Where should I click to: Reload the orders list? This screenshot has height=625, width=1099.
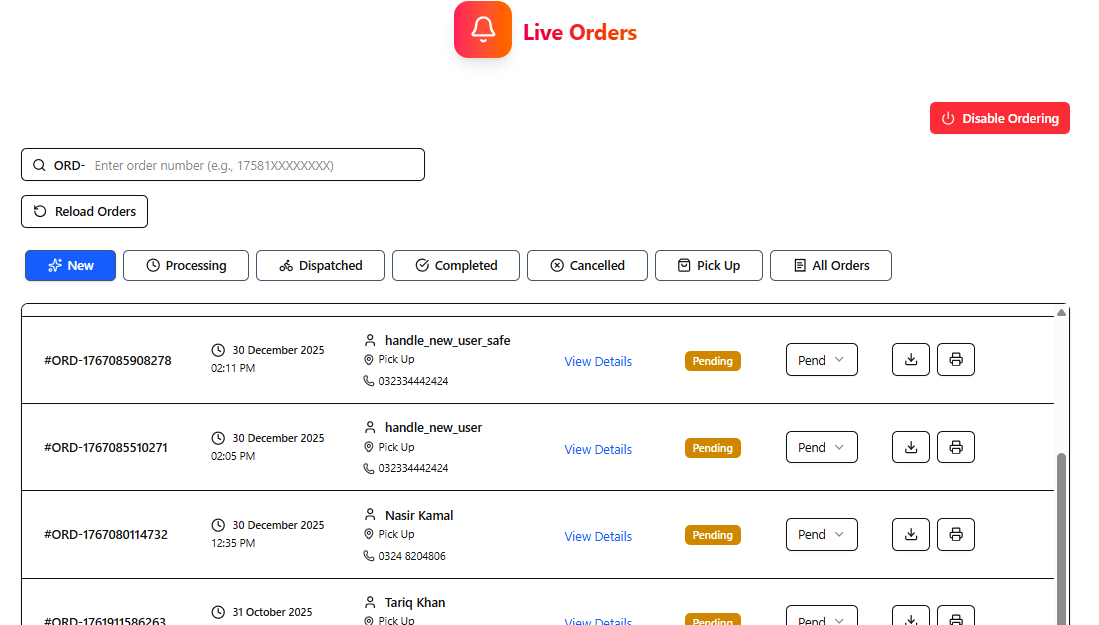point(84,212)
